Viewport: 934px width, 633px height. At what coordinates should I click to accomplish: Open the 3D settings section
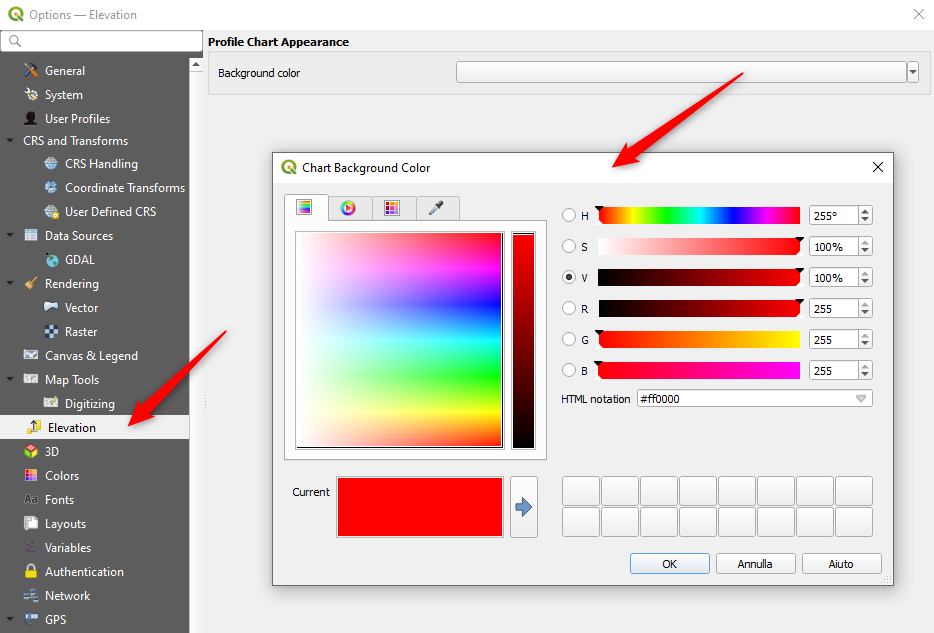click(x=52, y=452)
